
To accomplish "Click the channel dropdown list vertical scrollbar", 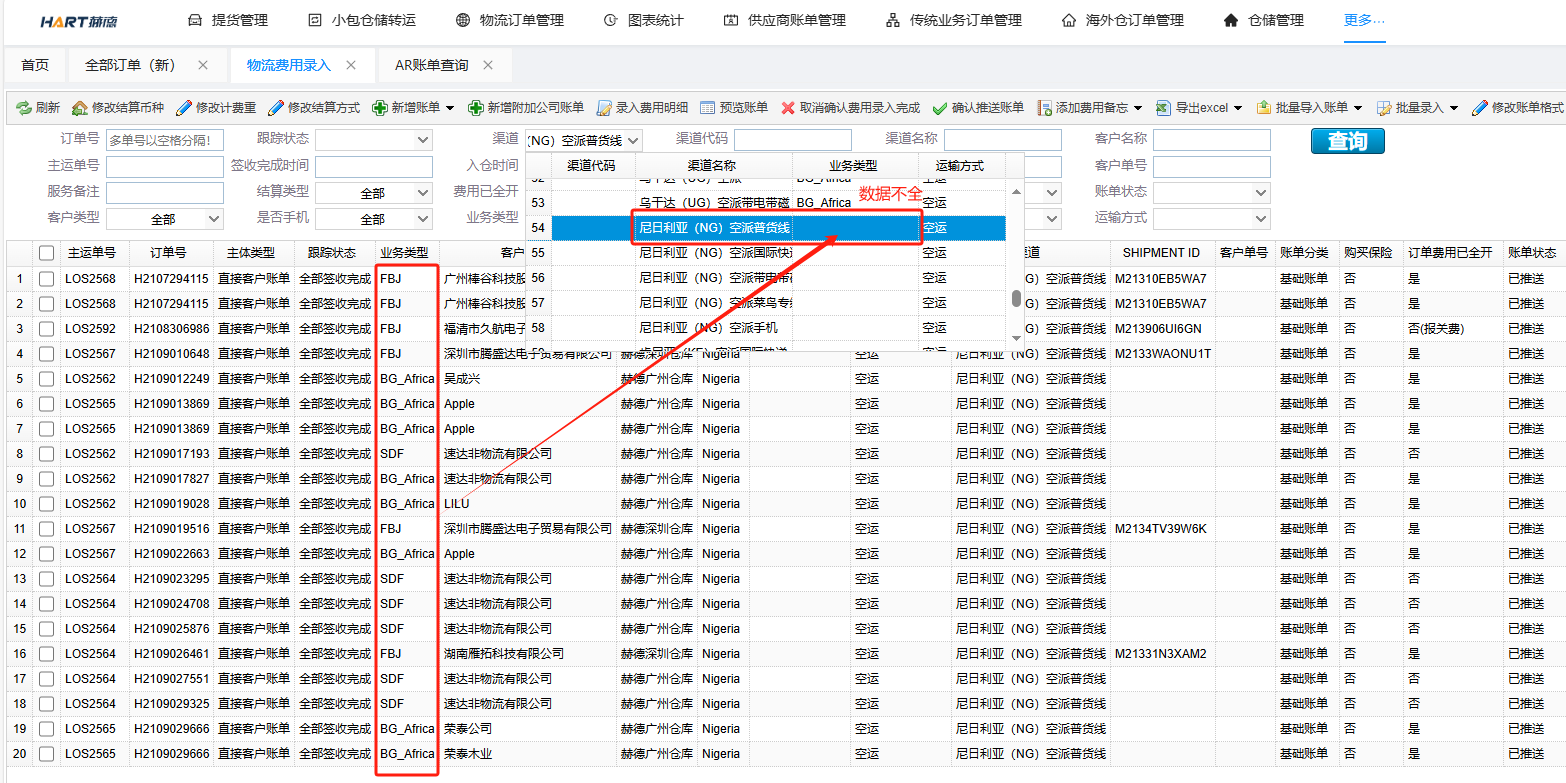I will [1016, 297].
